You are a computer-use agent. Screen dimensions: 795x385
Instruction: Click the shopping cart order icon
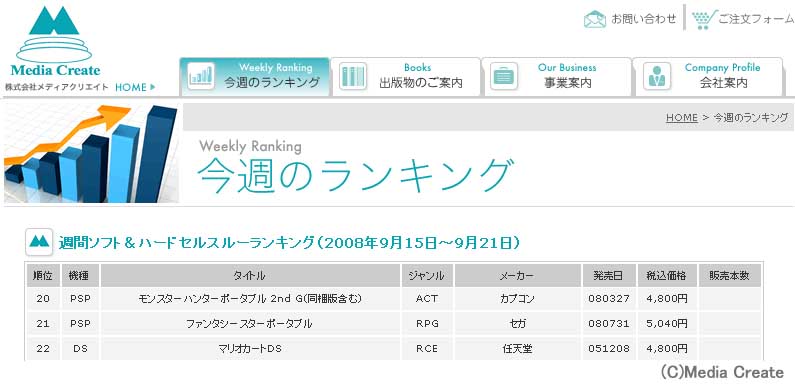(704, 19)
